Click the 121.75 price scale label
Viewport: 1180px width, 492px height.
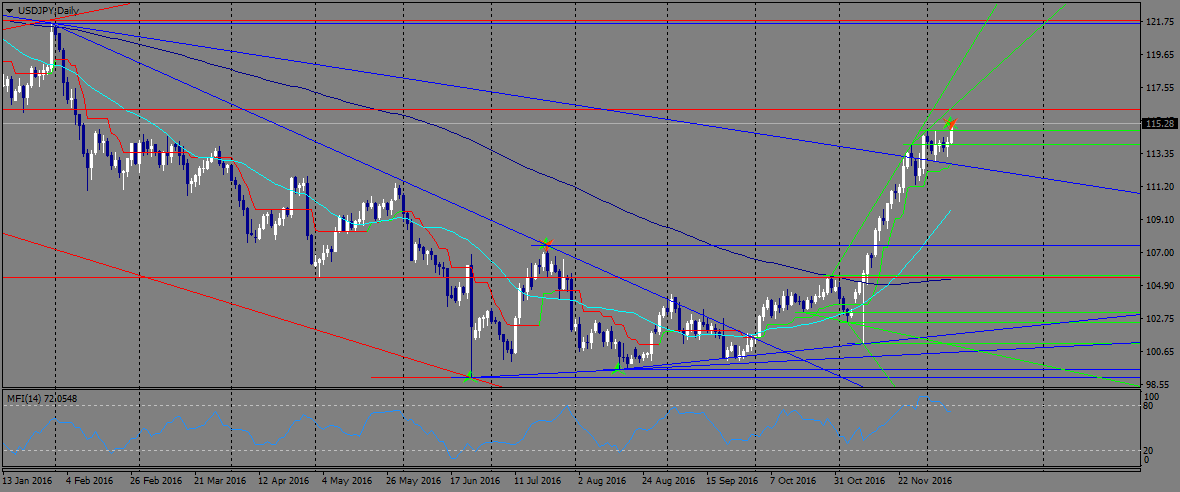tap(1159, 22)
